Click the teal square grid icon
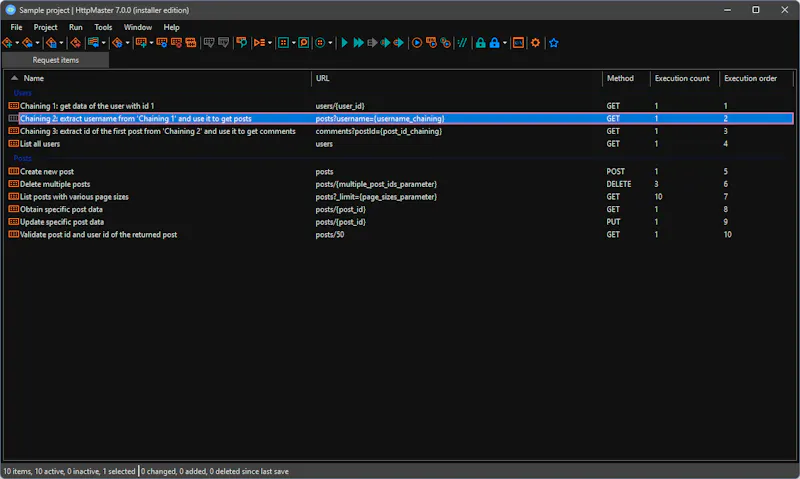Image resolution: width=800 pixels, height=479 pixels. pyautogui.click(x=283, y=43)
